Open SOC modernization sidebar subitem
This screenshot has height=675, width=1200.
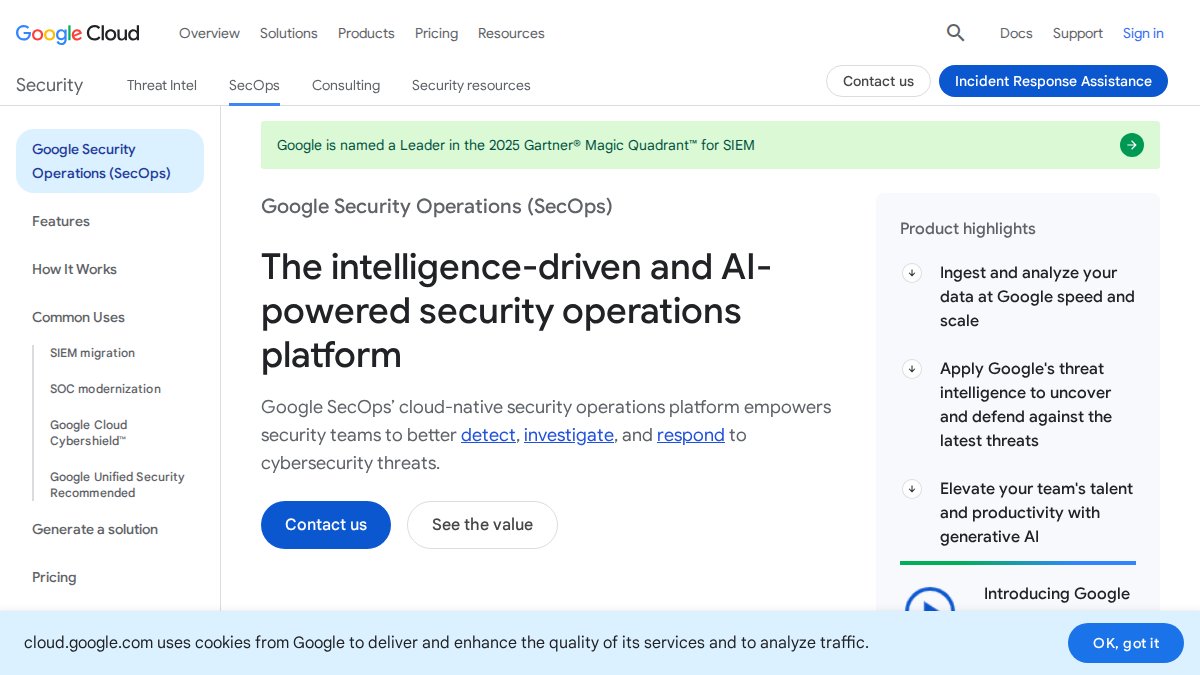tap(105, 389)
